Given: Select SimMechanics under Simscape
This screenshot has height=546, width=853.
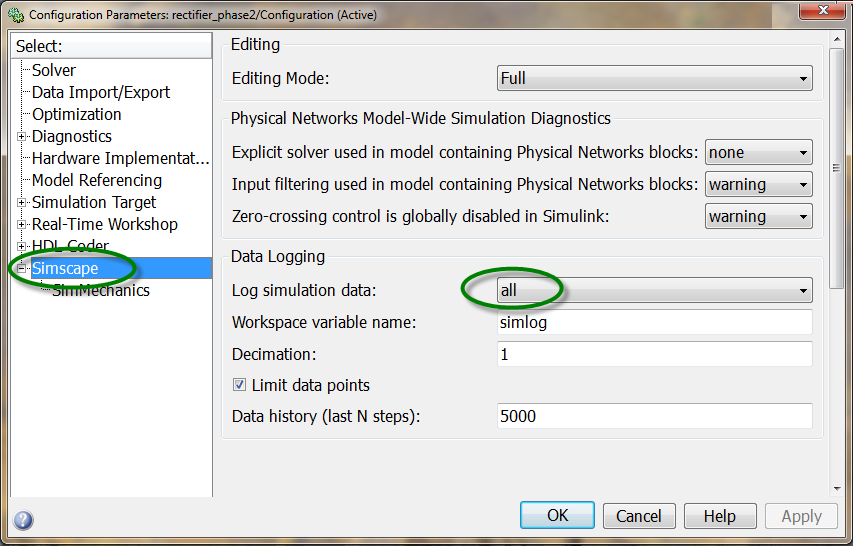Looking at the screenshot, I should point(100,290).
